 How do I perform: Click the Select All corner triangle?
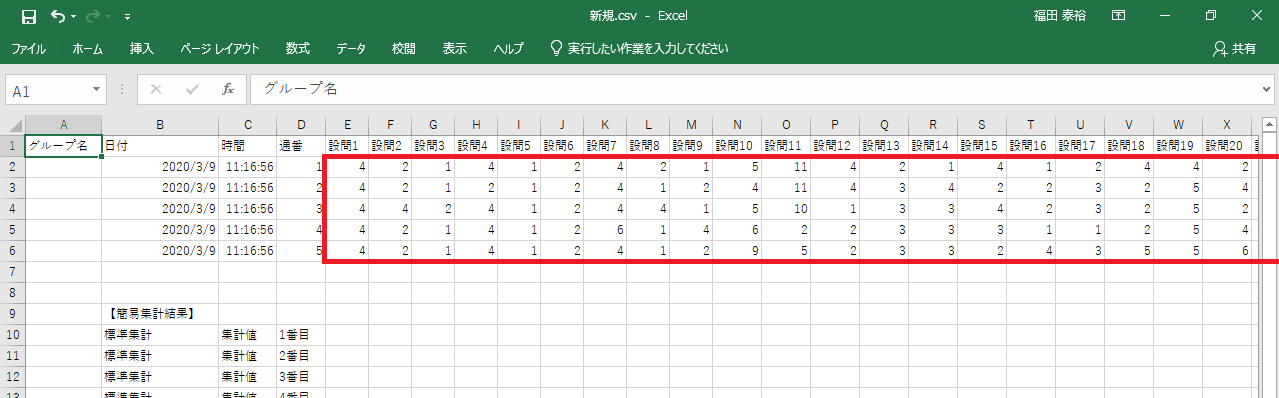point(12,125)
